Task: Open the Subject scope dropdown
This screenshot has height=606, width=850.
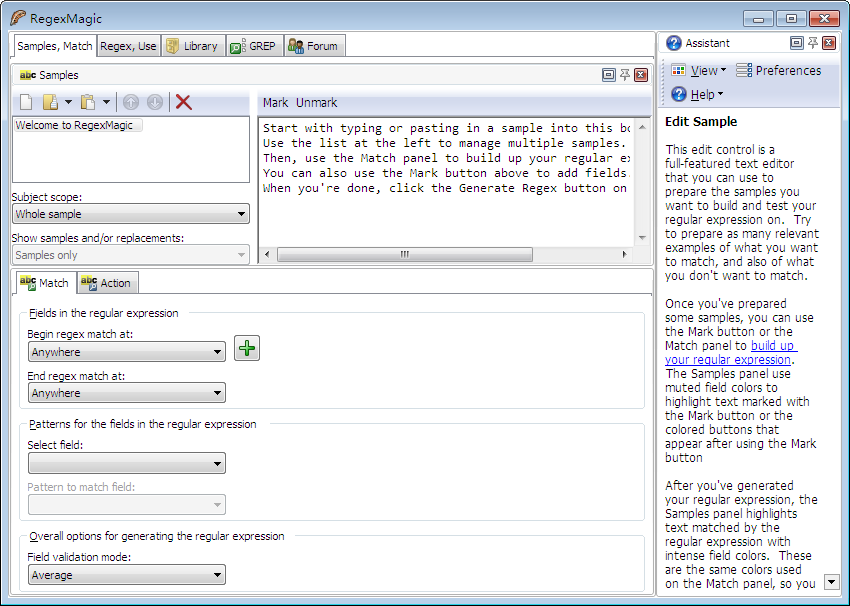Action: pyautogui.click(x=131, y=214)
